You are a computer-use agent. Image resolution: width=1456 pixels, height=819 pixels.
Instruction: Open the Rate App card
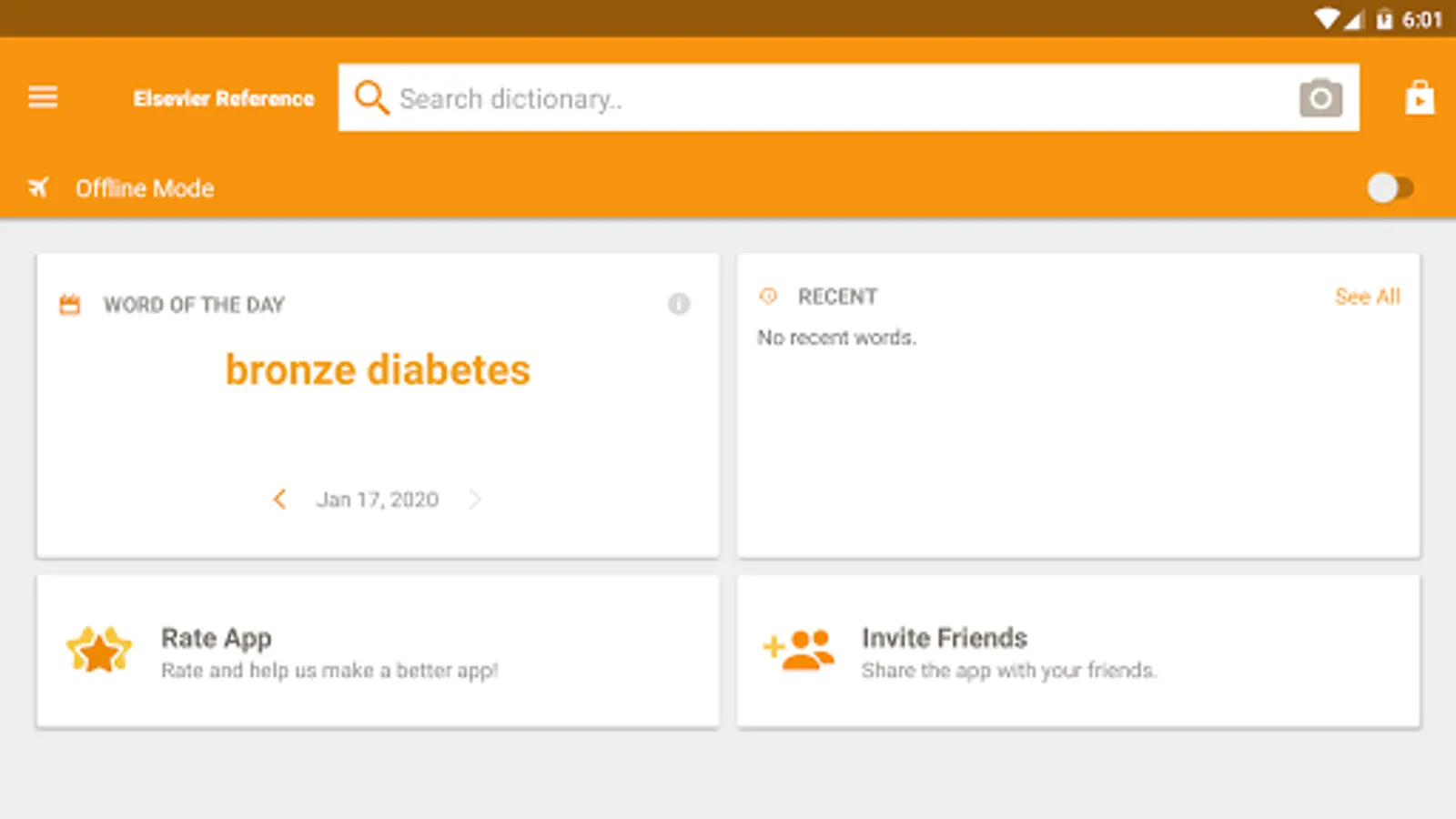[x=378, y=652]
